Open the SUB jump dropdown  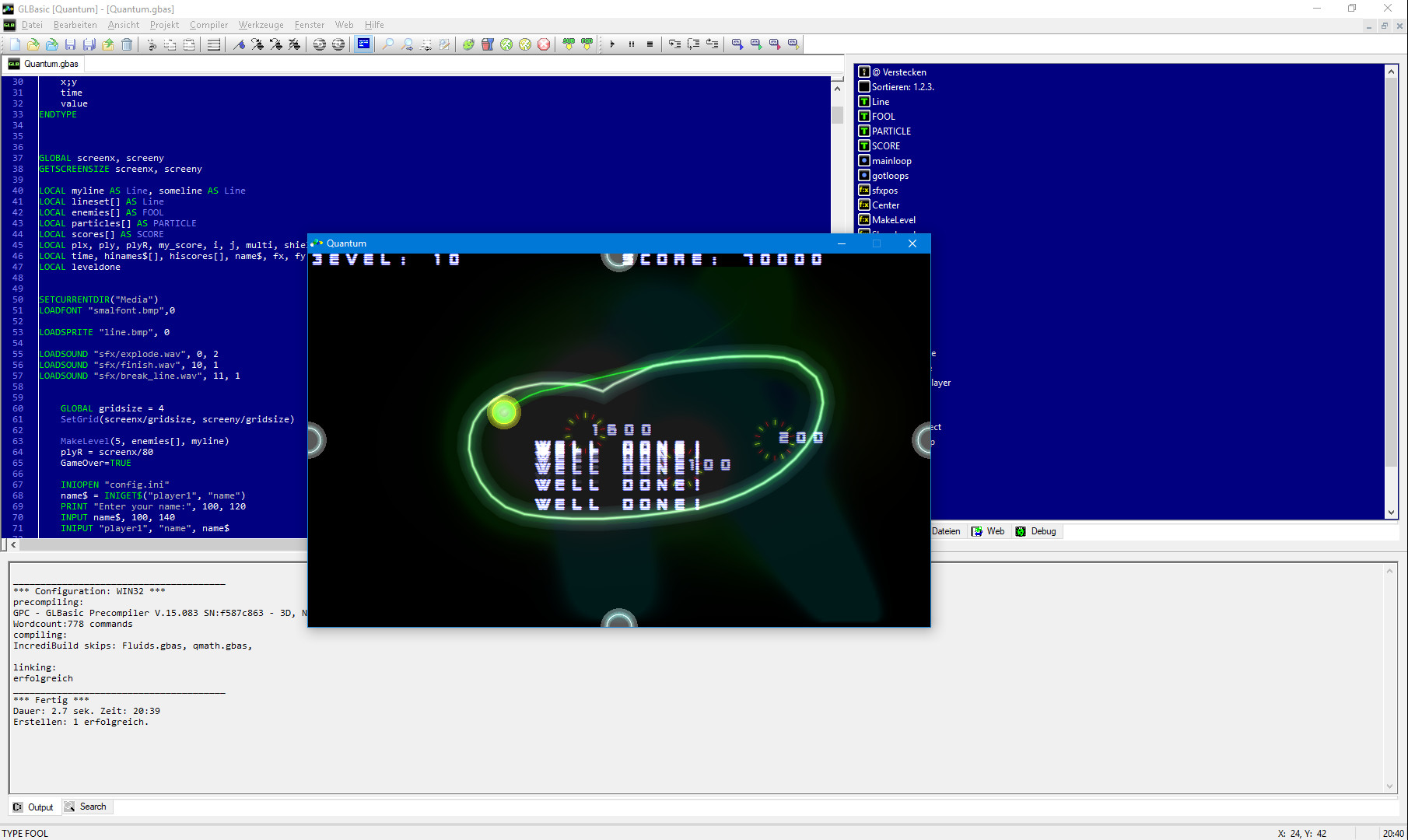[x=569, y=44]
